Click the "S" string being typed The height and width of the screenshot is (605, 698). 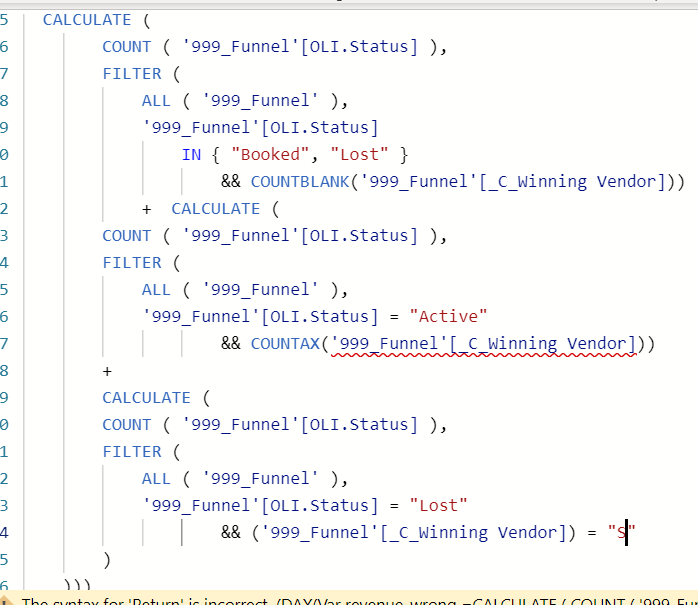tap(622, 532)
